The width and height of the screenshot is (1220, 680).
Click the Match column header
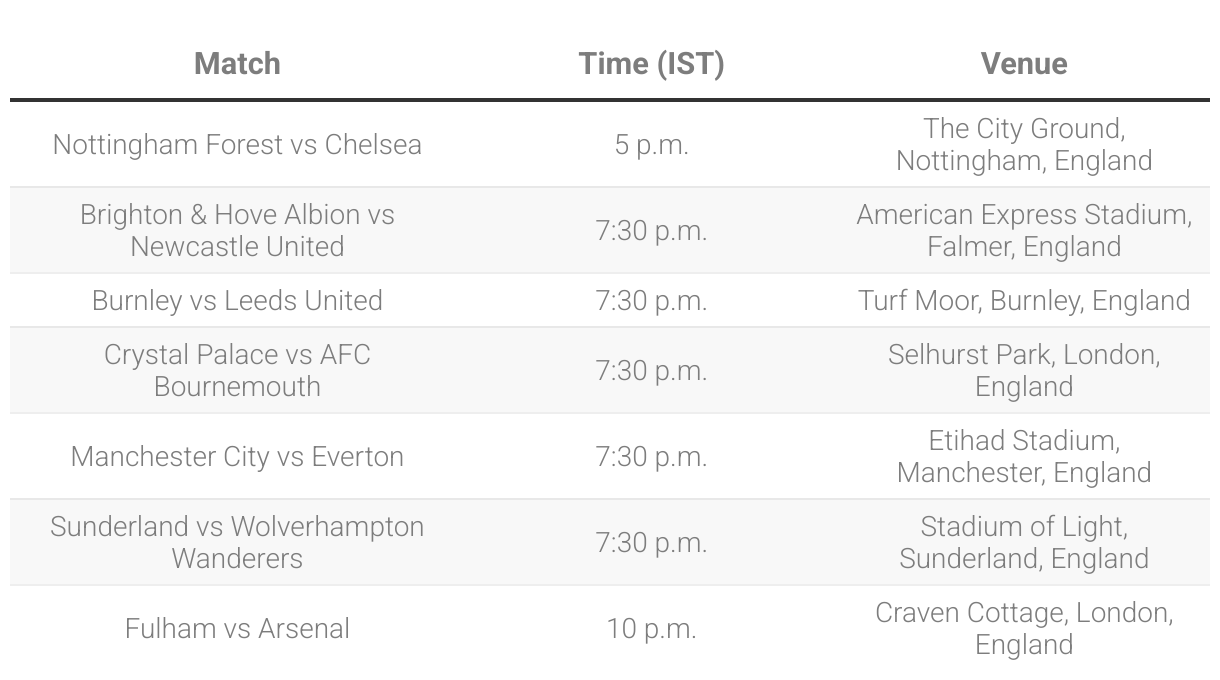point(237,64)
